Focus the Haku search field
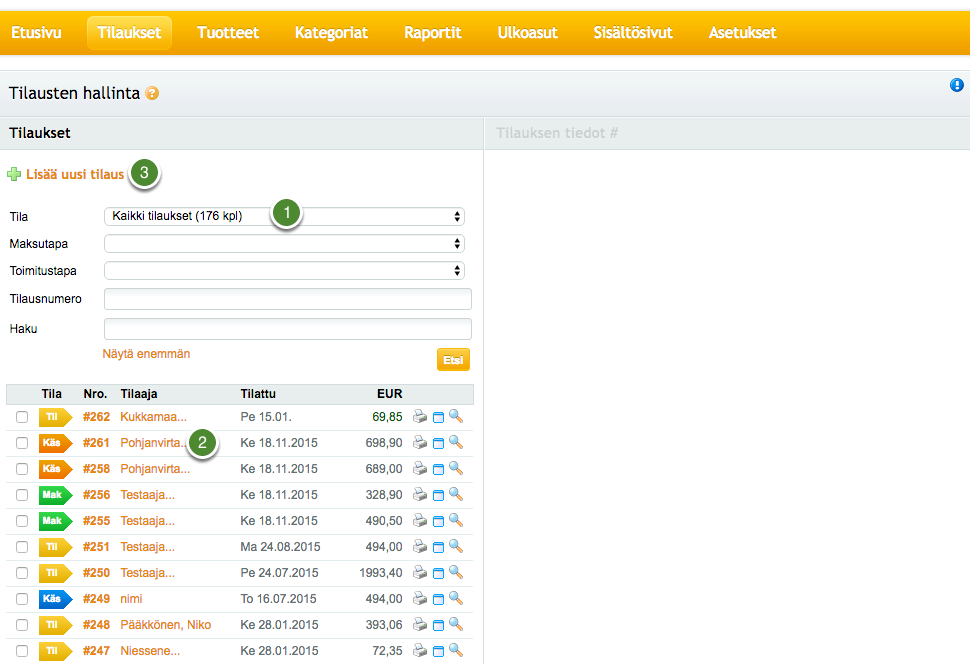This screenshot has width=970, height=664. (x=288, y=329)
